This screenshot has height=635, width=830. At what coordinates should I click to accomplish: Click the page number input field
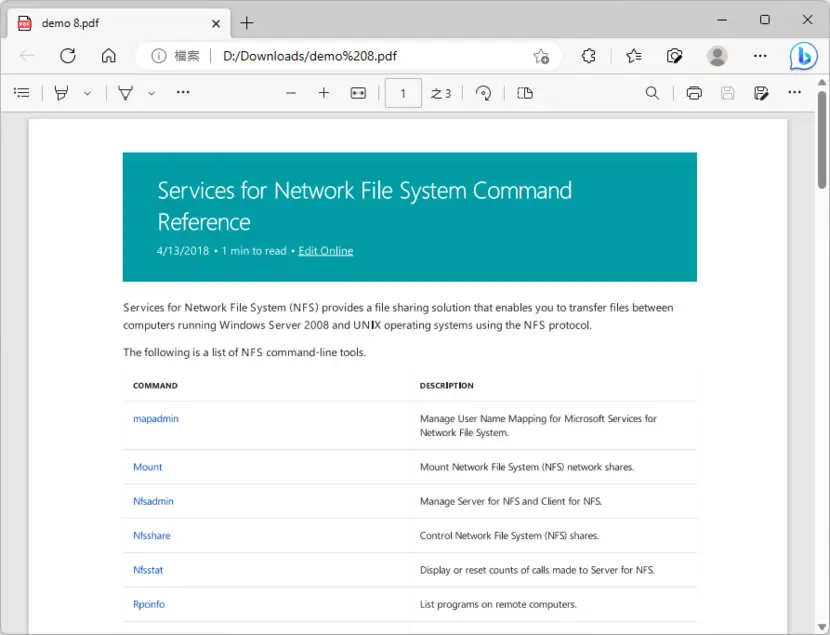click(403, 93)
